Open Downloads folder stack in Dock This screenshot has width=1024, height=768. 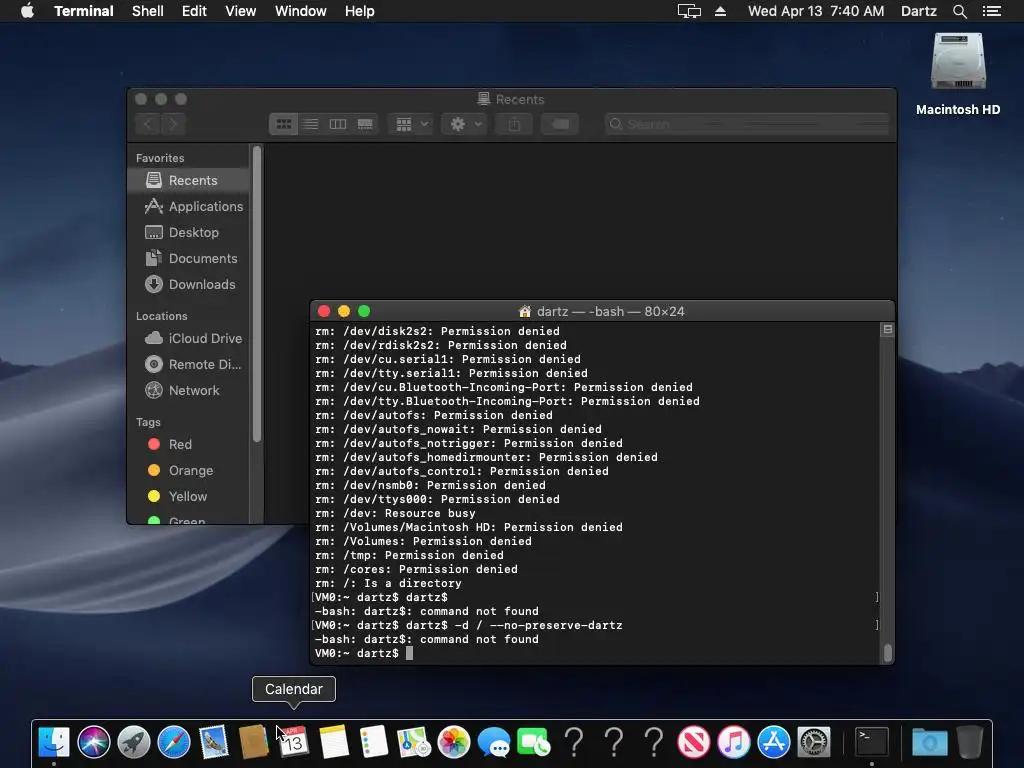pos(930,742)
